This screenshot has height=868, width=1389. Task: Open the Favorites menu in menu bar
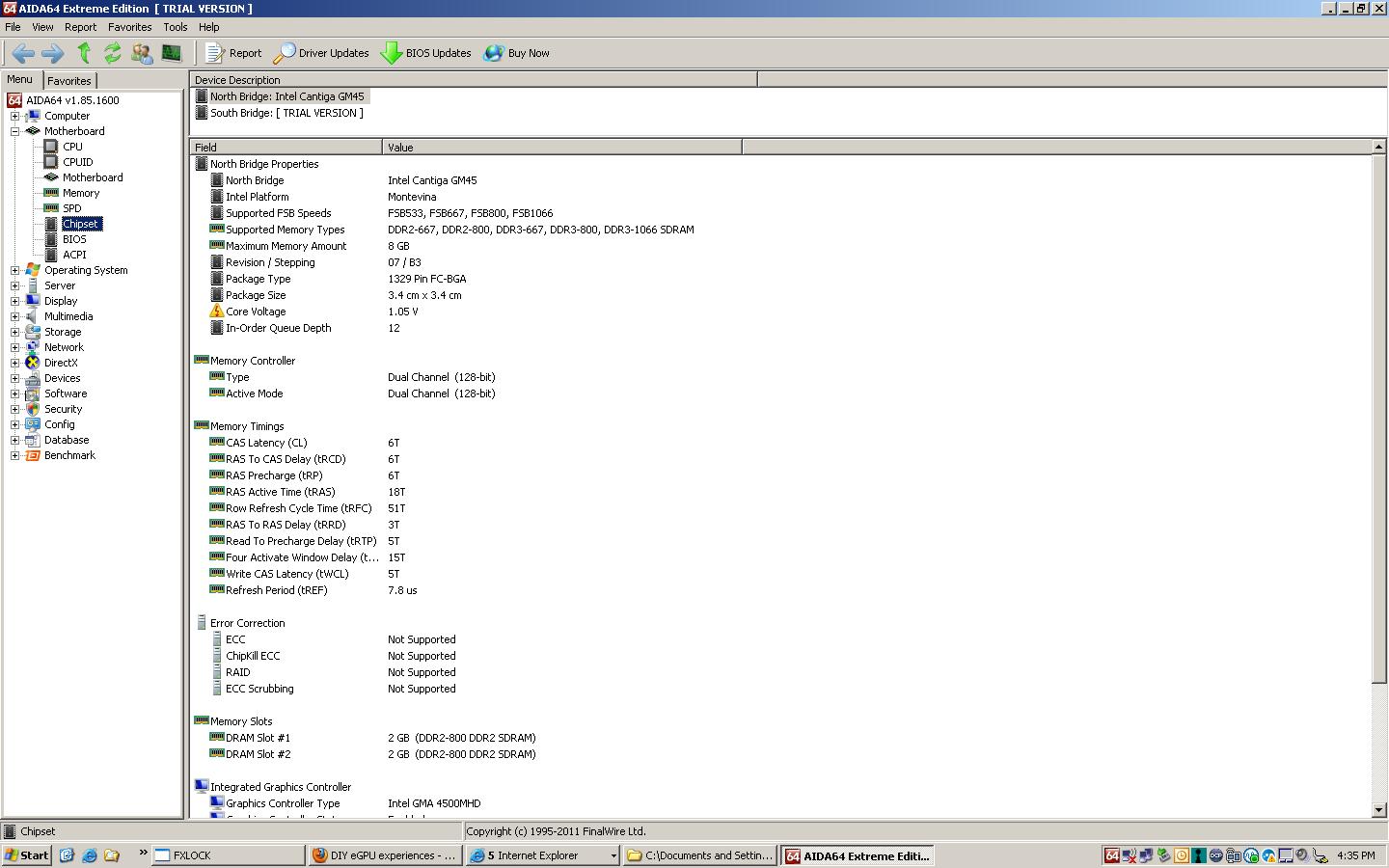pos(129,27)
